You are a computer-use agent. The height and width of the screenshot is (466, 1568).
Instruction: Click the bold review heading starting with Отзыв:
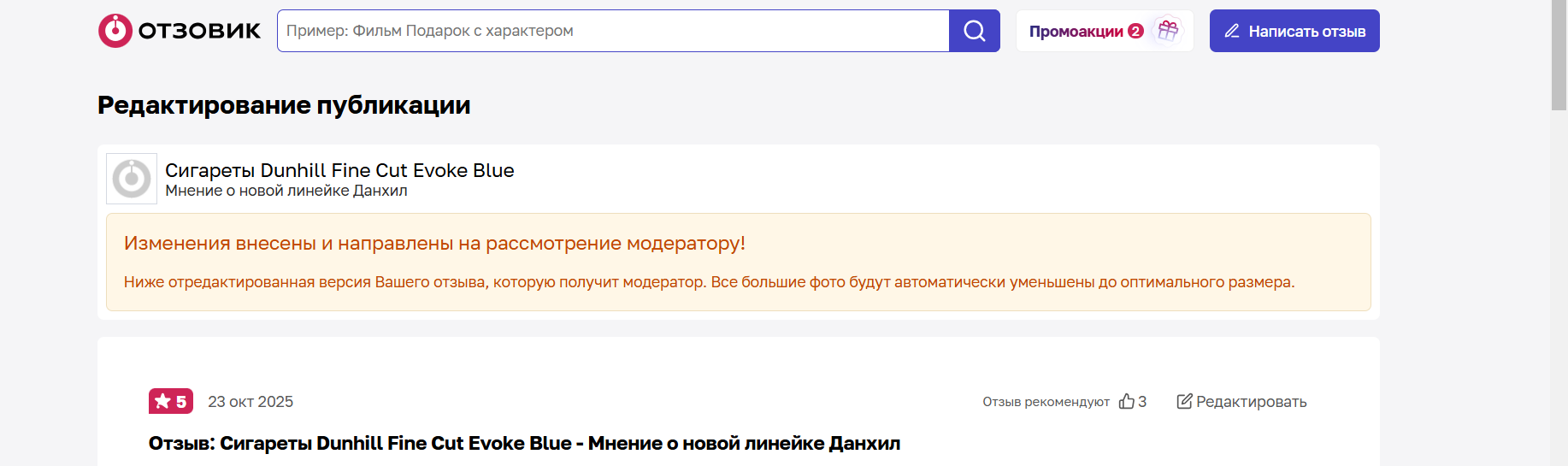524,443
